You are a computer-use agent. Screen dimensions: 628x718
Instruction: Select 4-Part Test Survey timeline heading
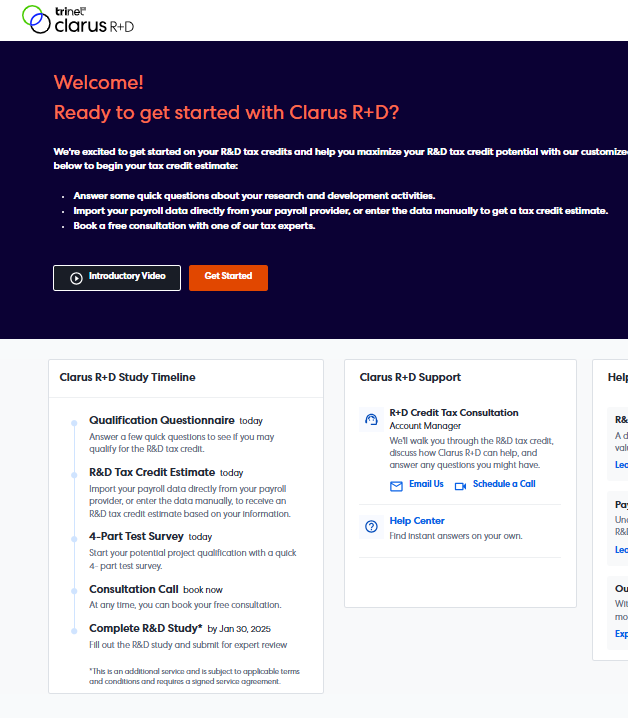coord(136,536)
